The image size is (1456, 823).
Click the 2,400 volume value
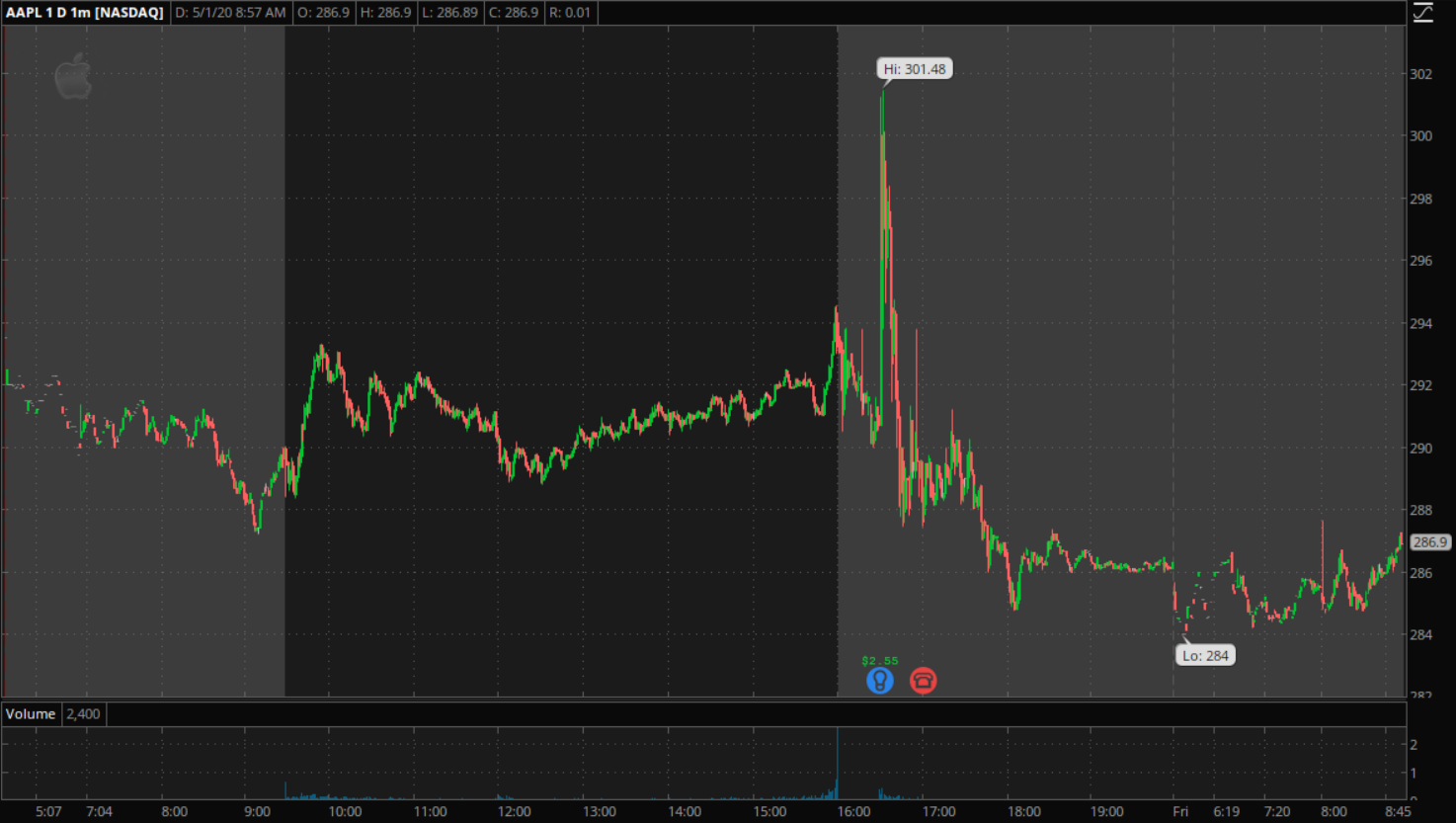tap(84, 713)
